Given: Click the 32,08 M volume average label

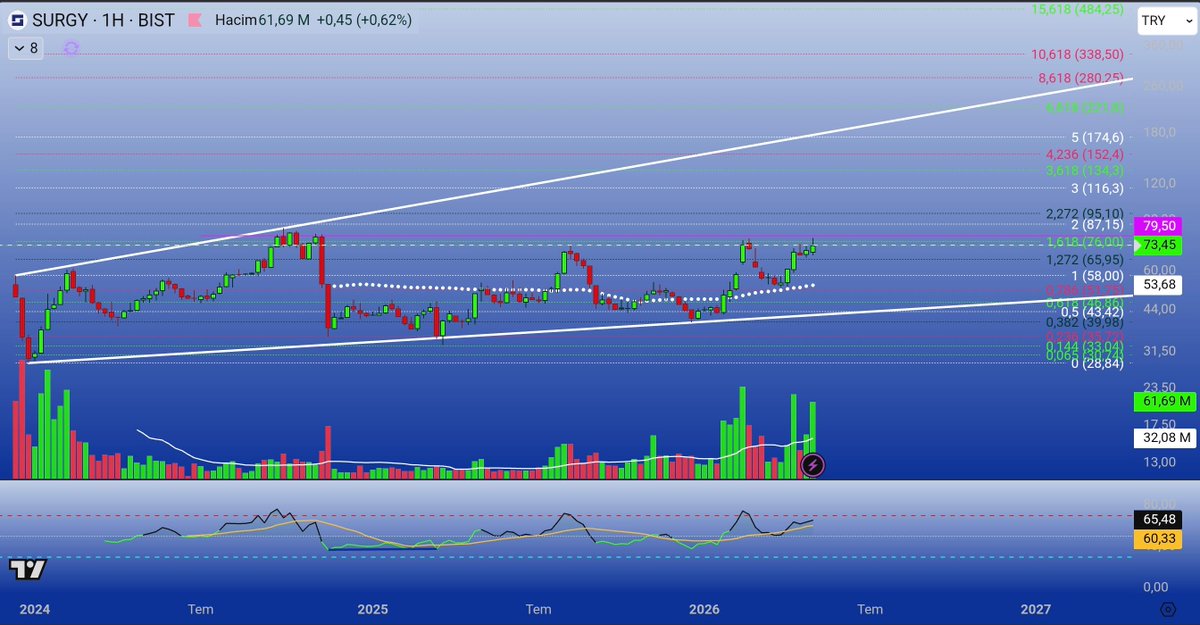Looking at the screenshot, I should (x=1165, y=438).
